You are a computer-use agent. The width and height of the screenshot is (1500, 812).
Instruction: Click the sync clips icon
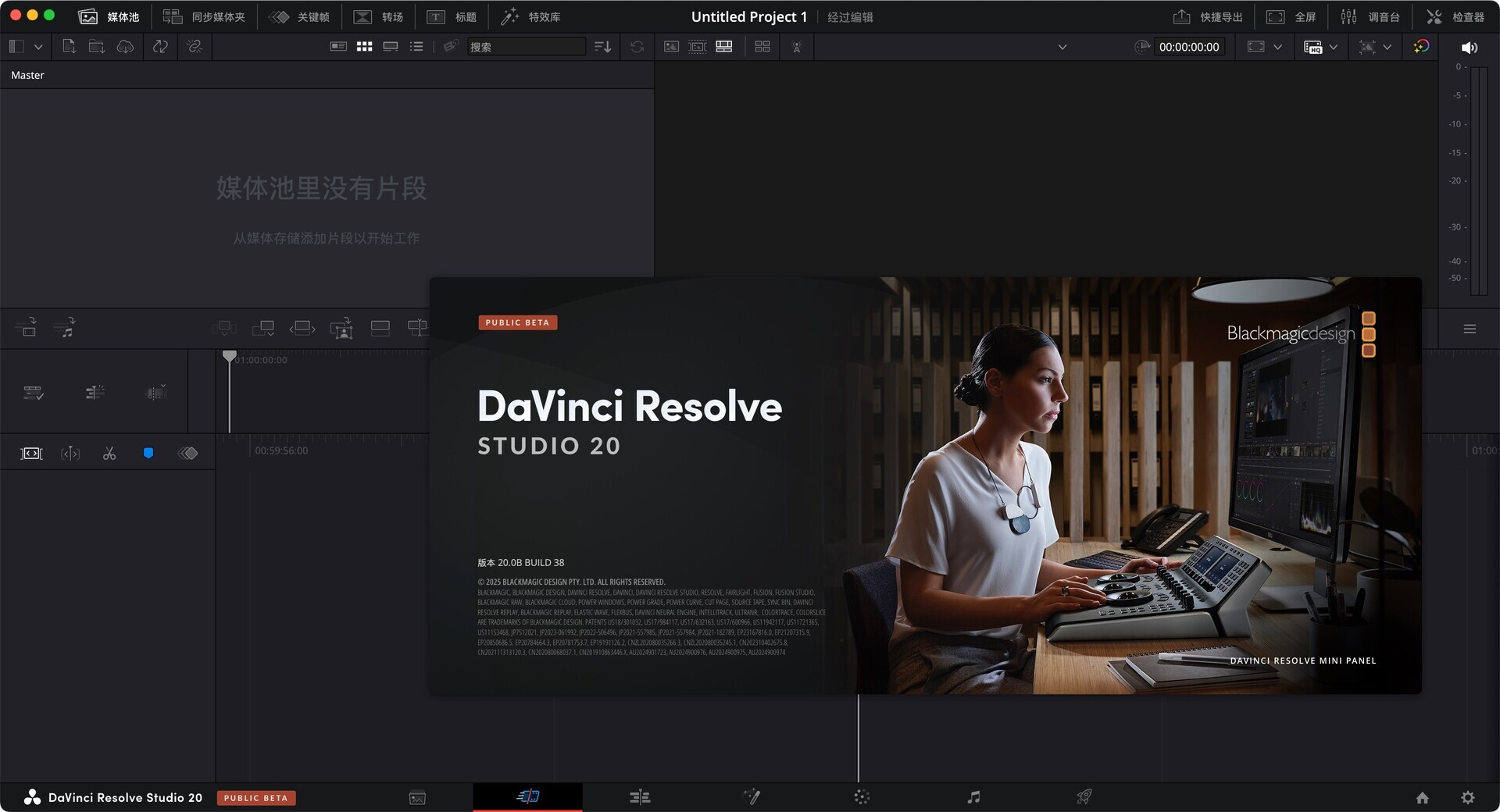[x=160, y=47]
